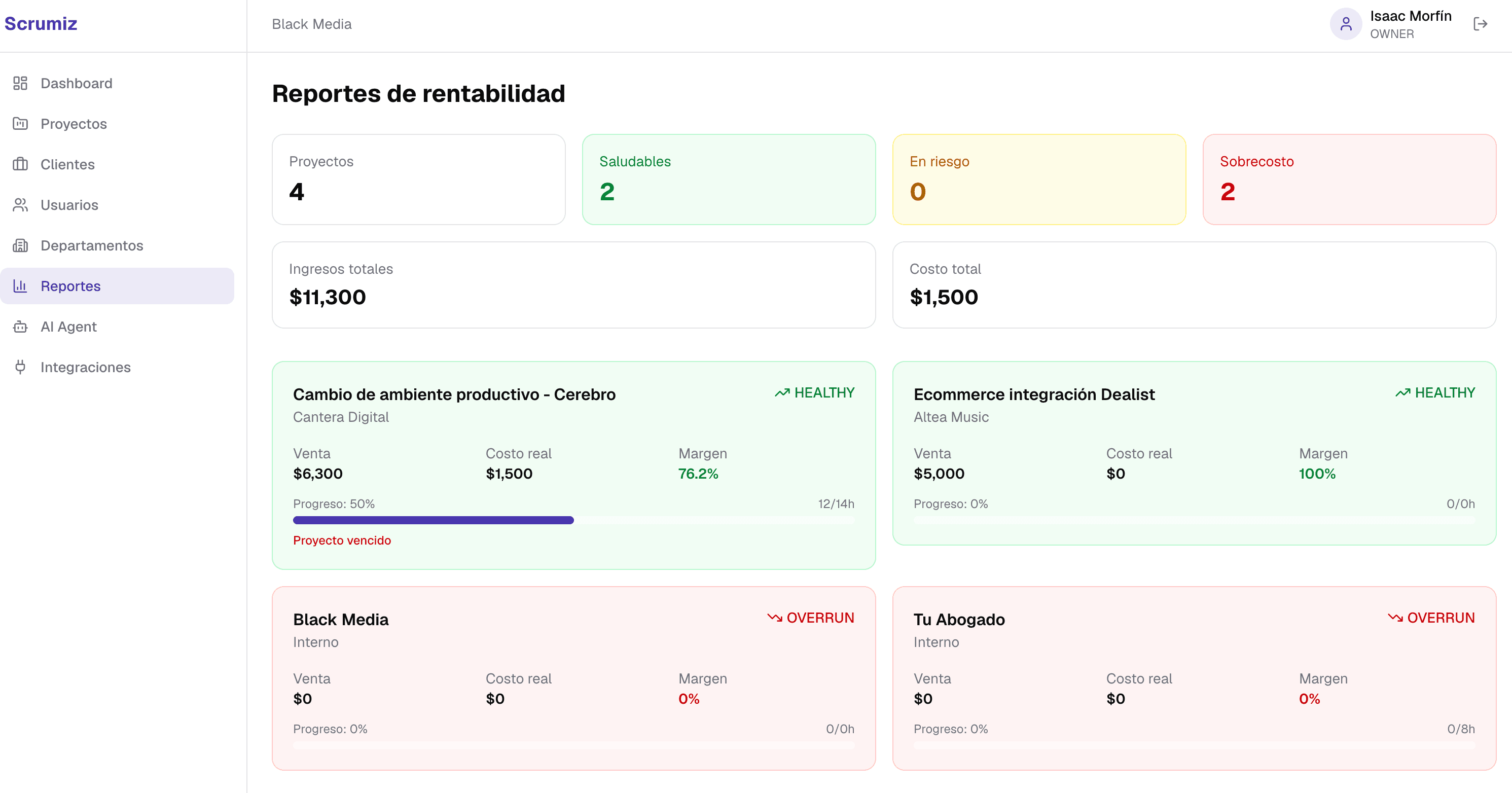Click the Integraciones plug icon

21,367
